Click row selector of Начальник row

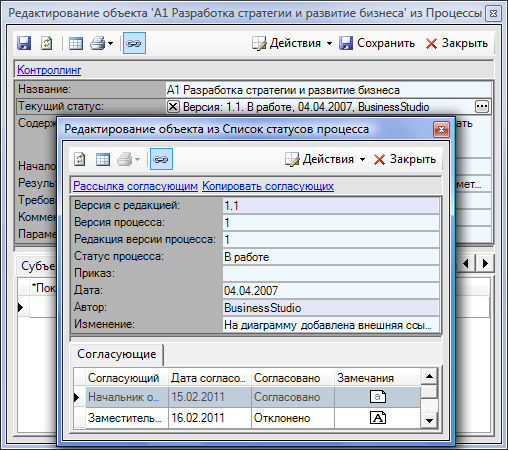(79, 397)
